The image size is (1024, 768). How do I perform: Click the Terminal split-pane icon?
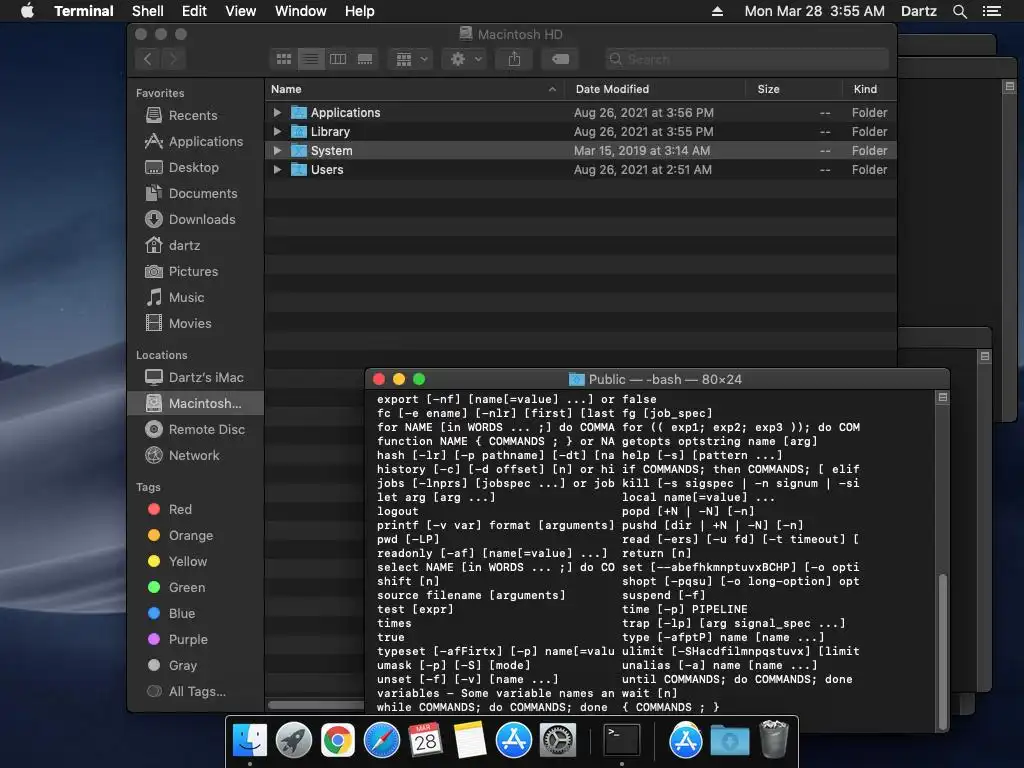tap(942, 397)
